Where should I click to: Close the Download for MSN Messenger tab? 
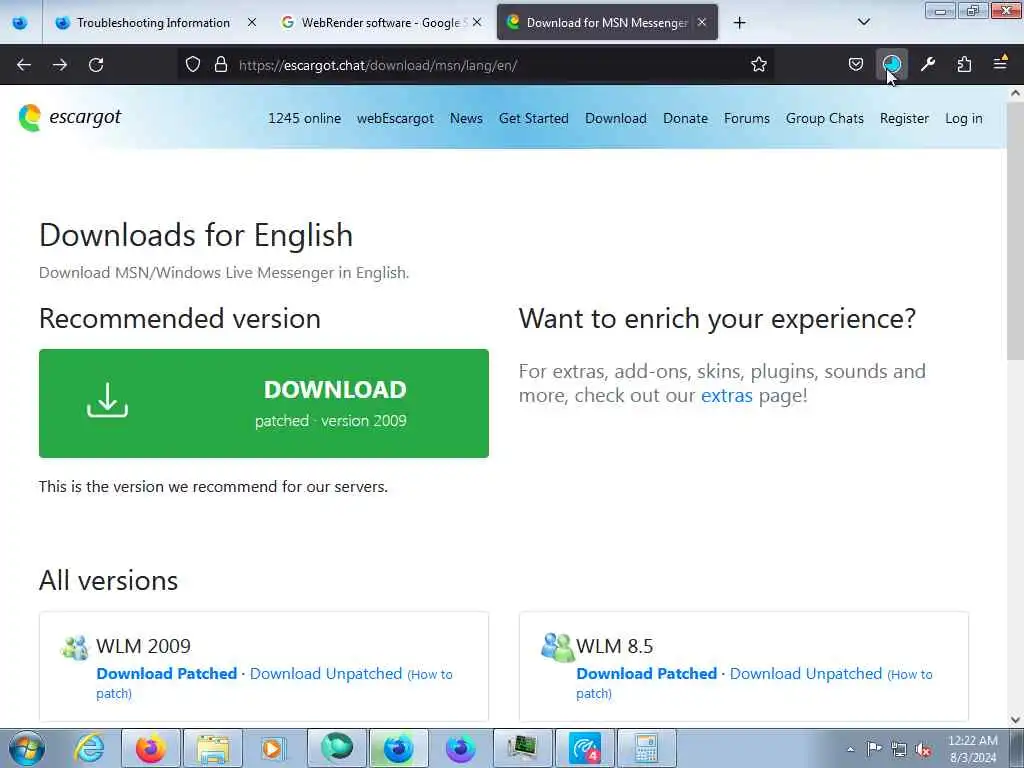702,22
